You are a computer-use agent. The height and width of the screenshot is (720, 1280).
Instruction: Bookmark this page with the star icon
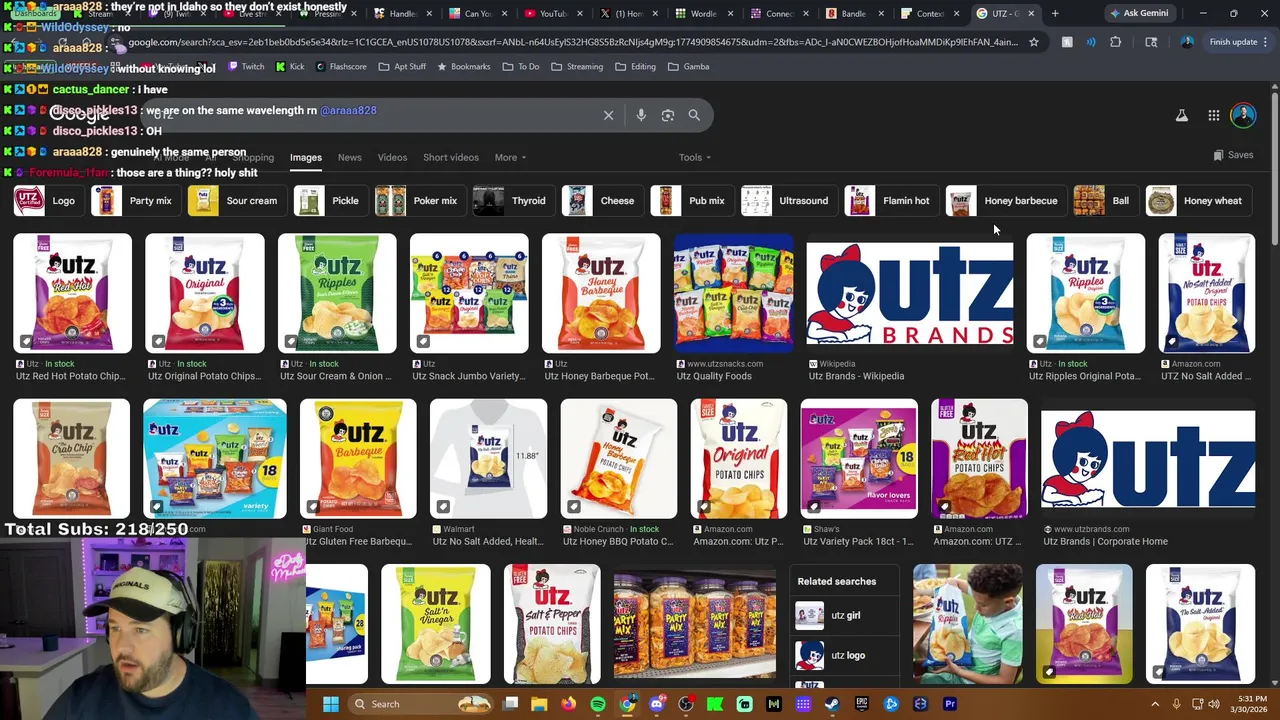pyautogui.click(x=1034, y=42)
